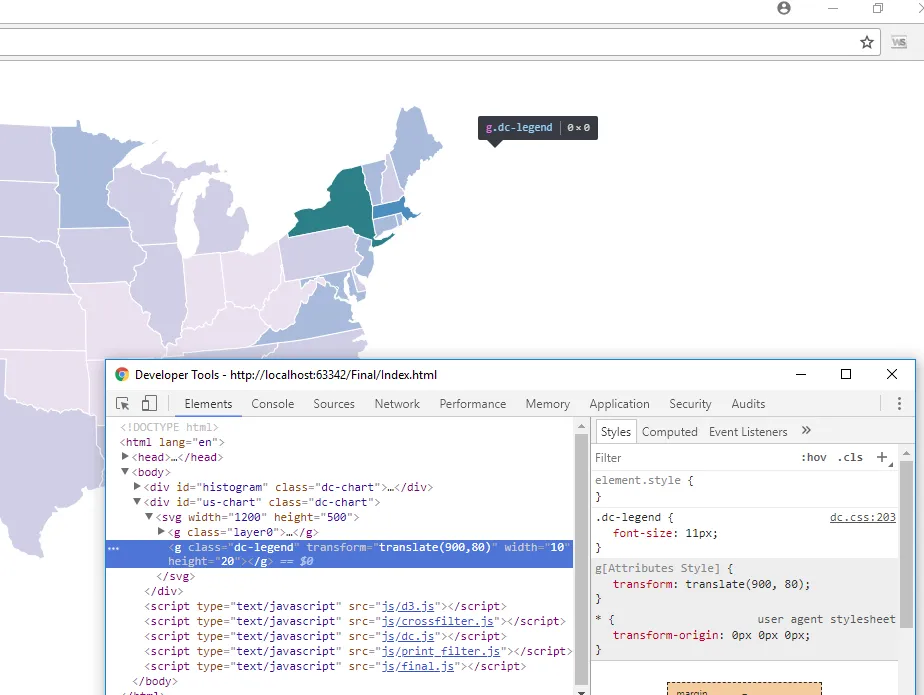Close the Developer Tools window
Image resolution: width=924 pixels, height=695 pixels.
tap(892, 374)
